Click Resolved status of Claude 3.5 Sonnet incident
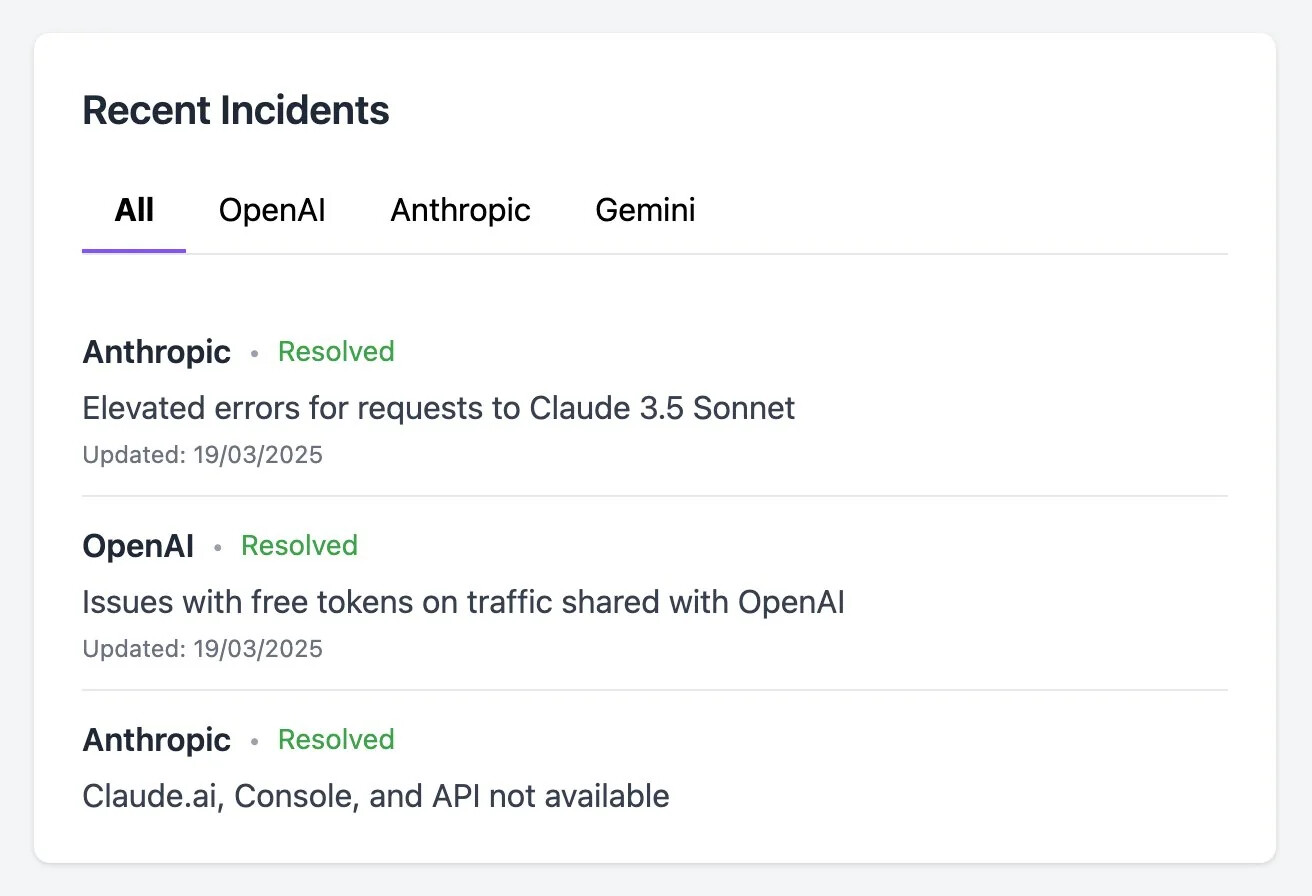1312x896 pixels. pyautogui.click(x=336, y=352)
